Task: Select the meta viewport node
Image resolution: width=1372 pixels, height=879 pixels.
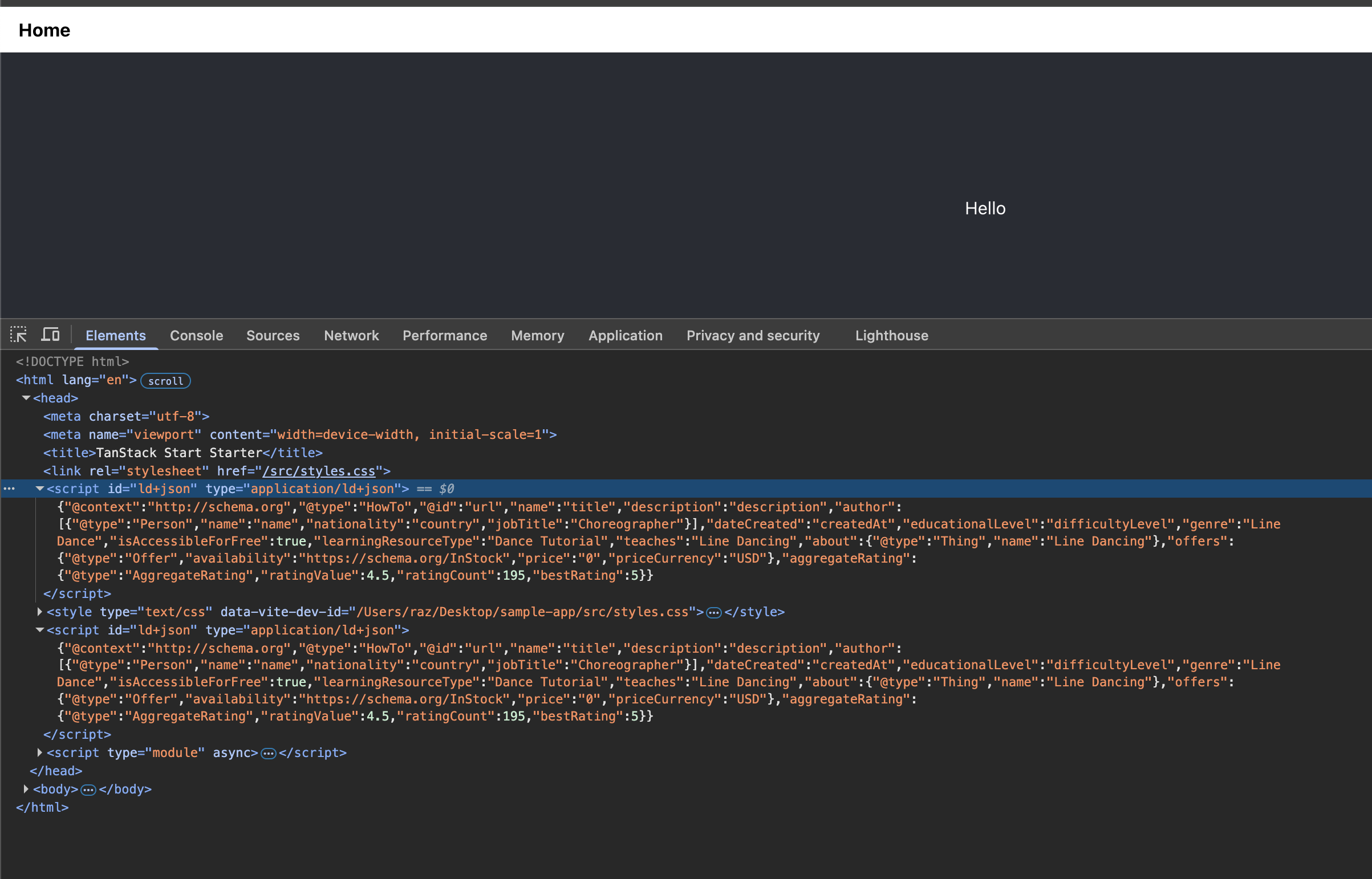Action: tap(300, 434)
